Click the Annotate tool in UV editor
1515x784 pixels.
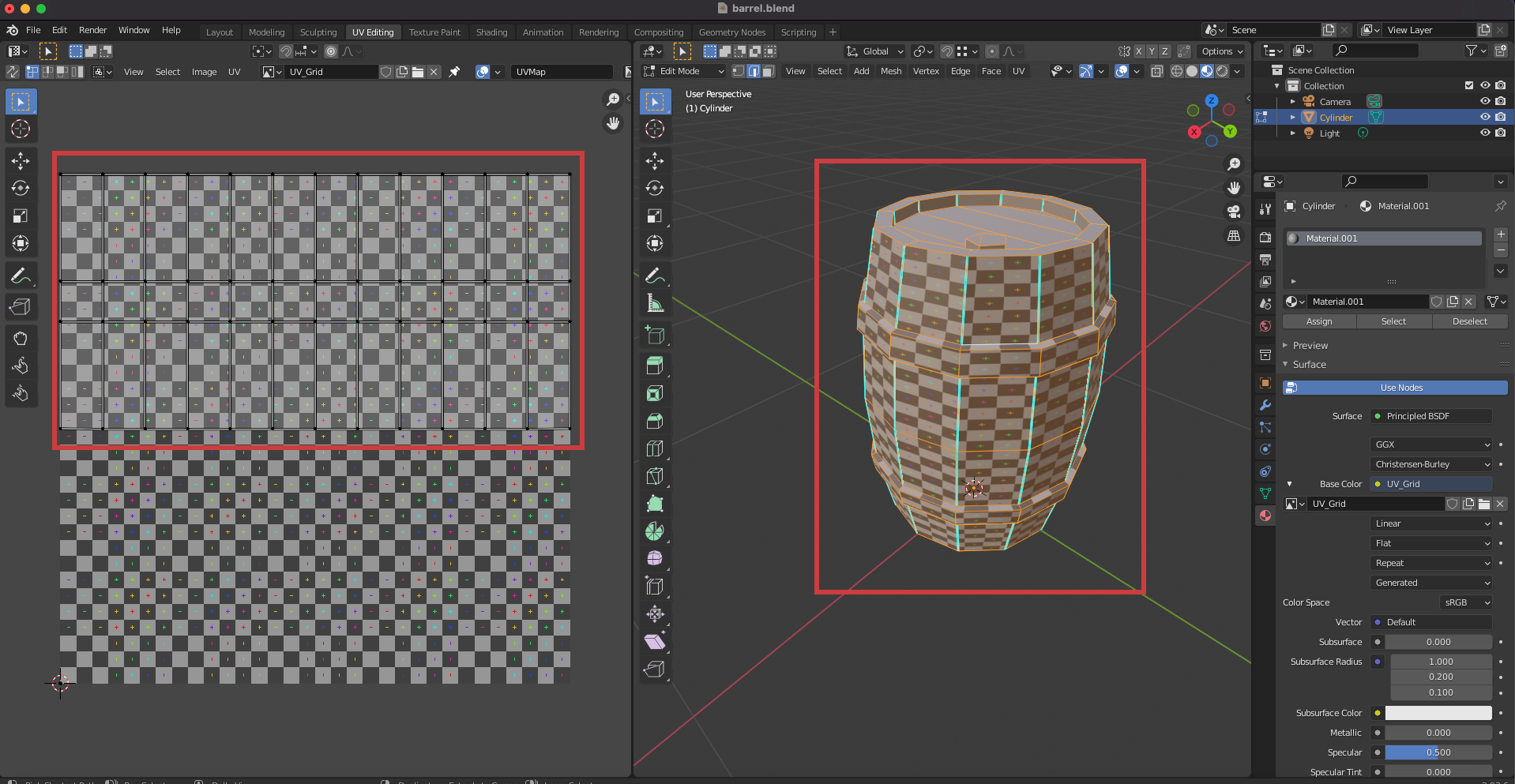pos(21,276)
